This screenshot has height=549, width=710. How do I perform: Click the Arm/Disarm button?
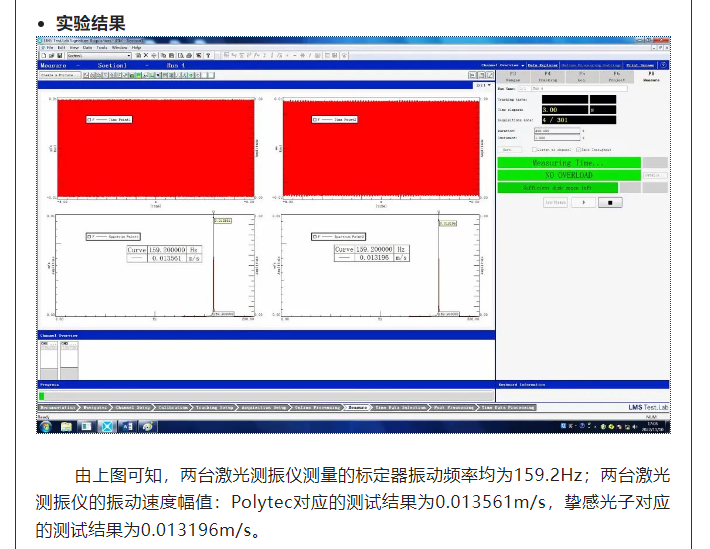(x=555, y=202)
